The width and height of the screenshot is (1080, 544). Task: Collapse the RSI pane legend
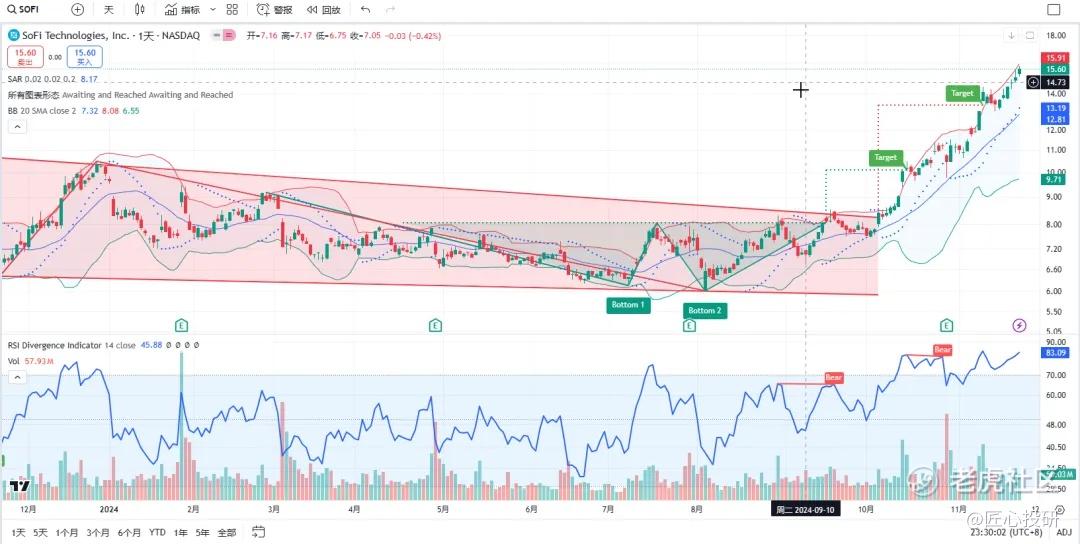pyautogui.click(x=17, y=377)
